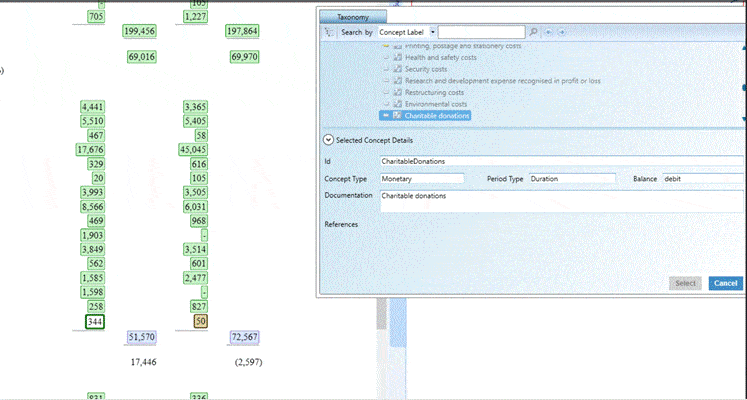Click the concept icon beside Restructuring costs
This screenshot has width=747, height=400.
click(397, 92)
